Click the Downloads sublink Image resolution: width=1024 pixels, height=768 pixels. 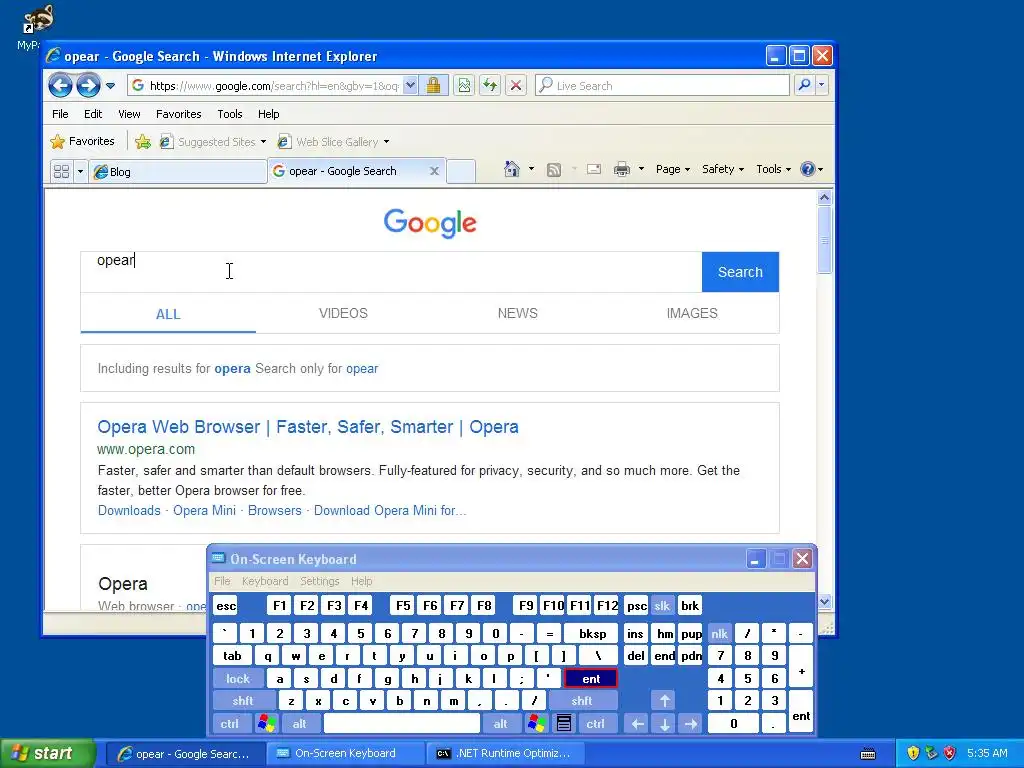click(x=129, y=510)
